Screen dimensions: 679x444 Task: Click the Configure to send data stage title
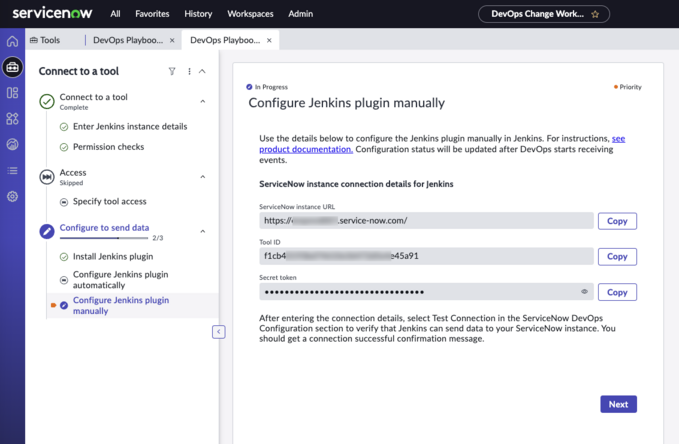pyautogui.click(x=104, y=227)
